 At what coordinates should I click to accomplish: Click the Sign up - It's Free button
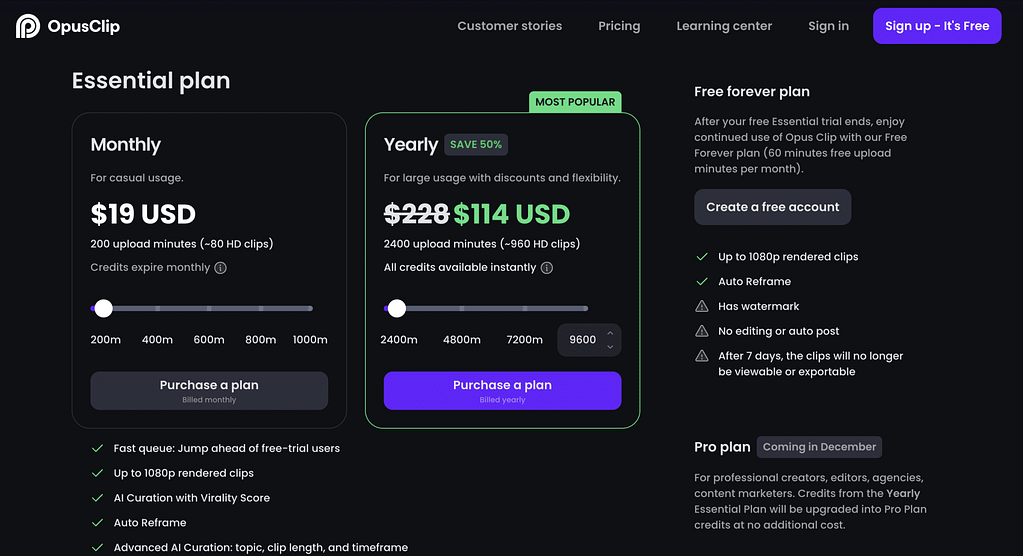tap(937, 26)
